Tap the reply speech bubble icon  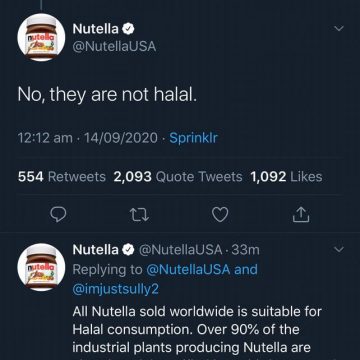pyautogui.click(x=59, y=215)
